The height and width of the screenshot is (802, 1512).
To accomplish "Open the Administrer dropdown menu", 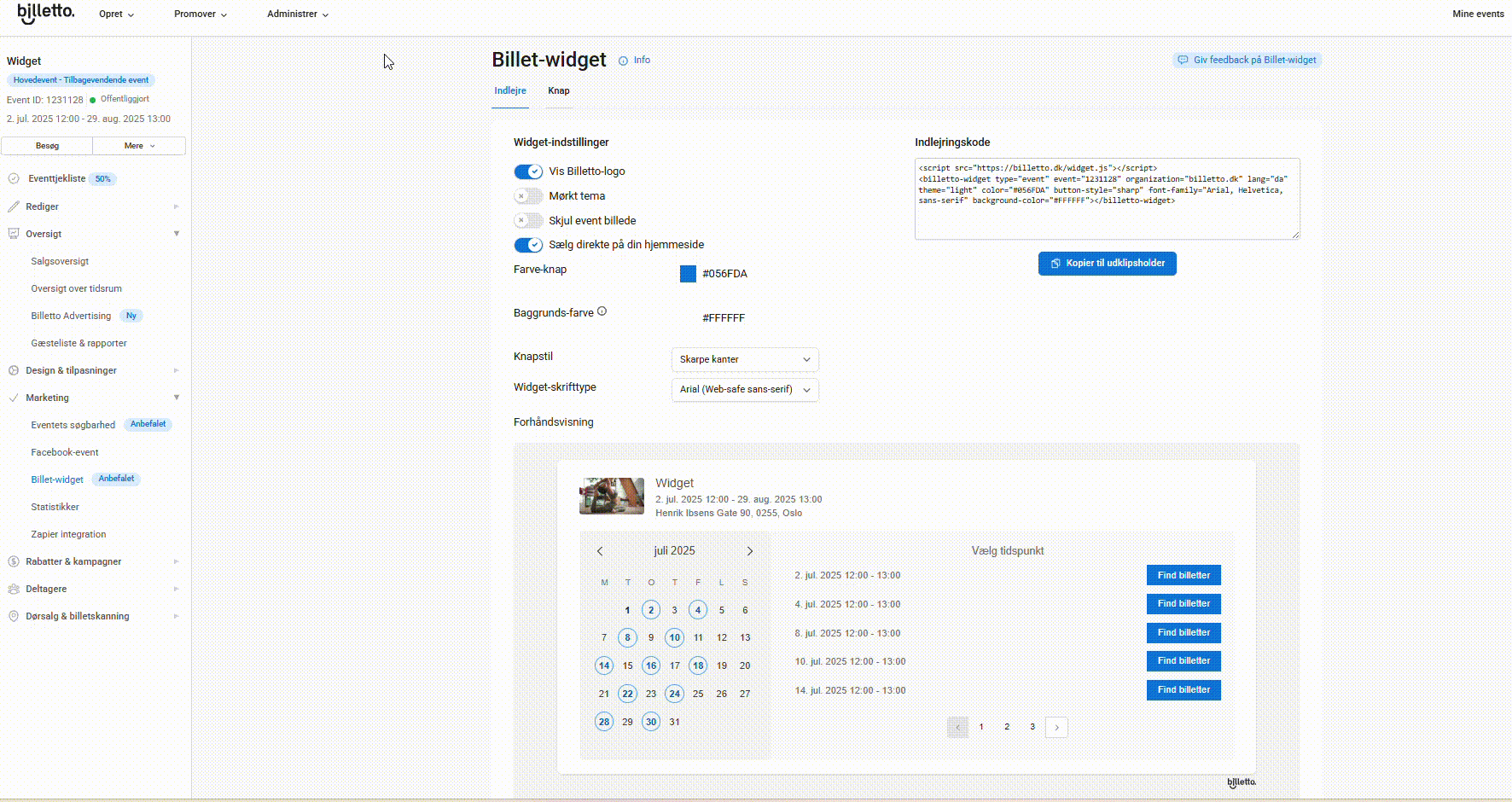I will pos(298,15).
